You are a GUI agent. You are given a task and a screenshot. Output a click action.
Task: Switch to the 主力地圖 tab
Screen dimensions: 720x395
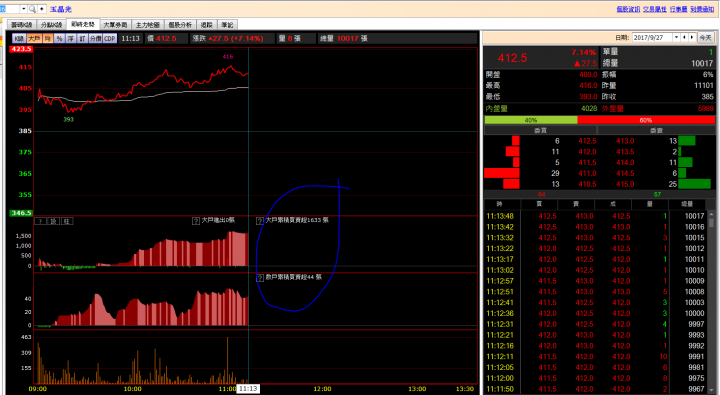click(x=147, y=25)
